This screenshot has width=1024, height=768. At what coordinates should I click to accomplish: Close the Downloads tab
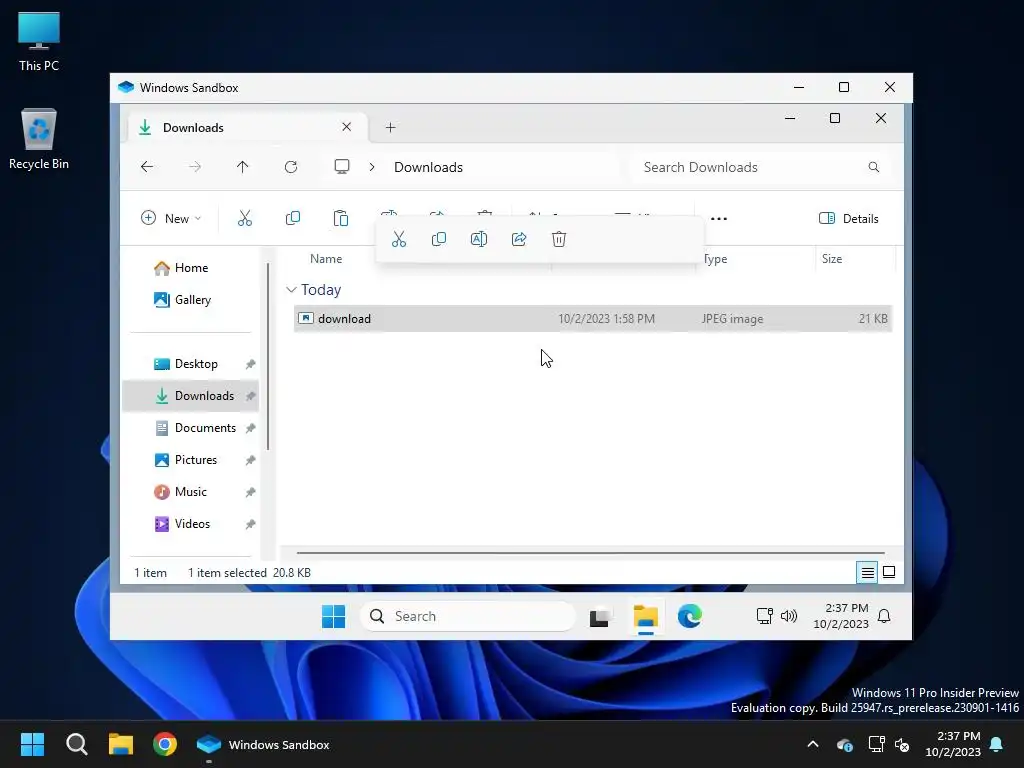(x=347, y=127)
